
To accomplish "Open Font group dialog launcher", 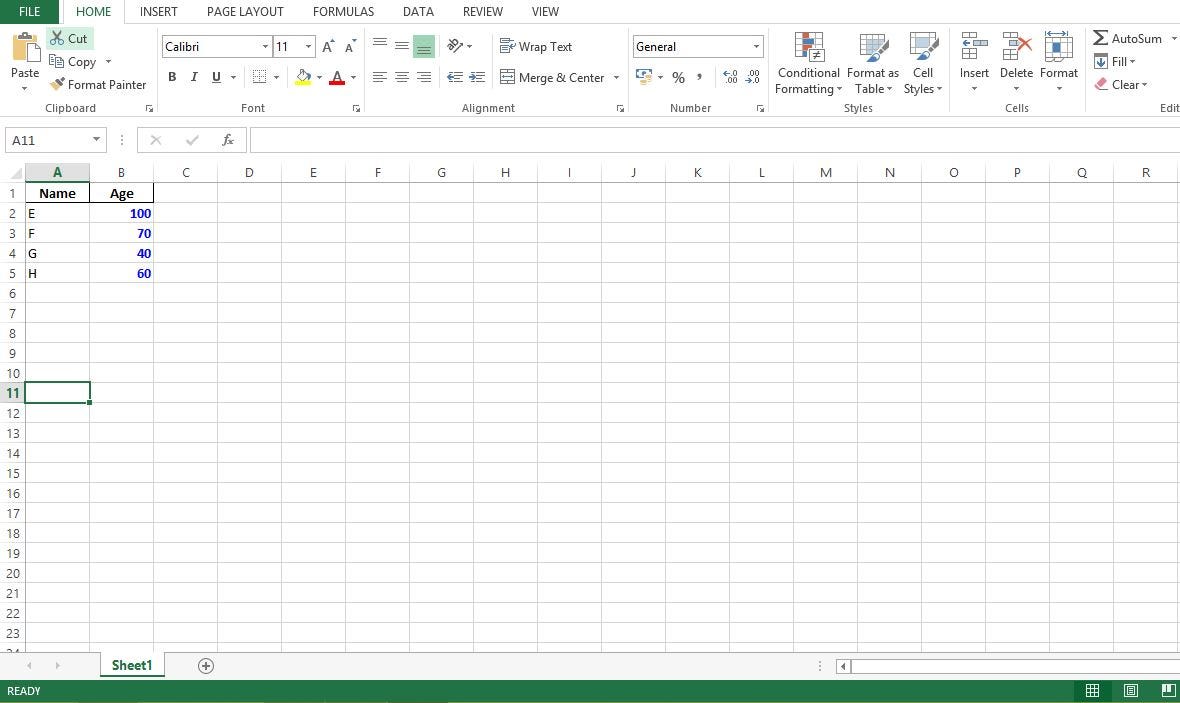I will (356, 108).
